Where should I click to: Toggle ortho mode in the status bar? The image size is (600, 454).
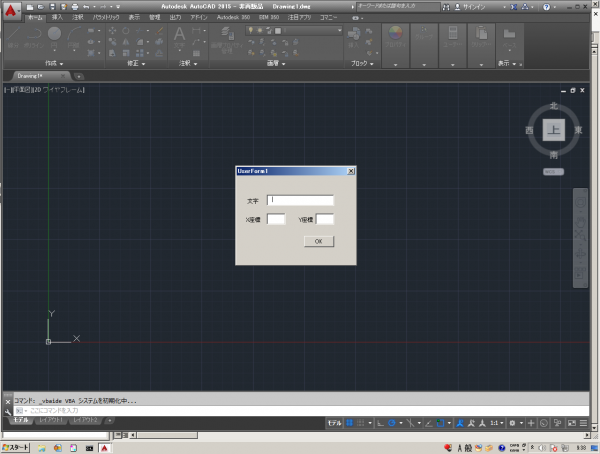[x=381, y=423]
